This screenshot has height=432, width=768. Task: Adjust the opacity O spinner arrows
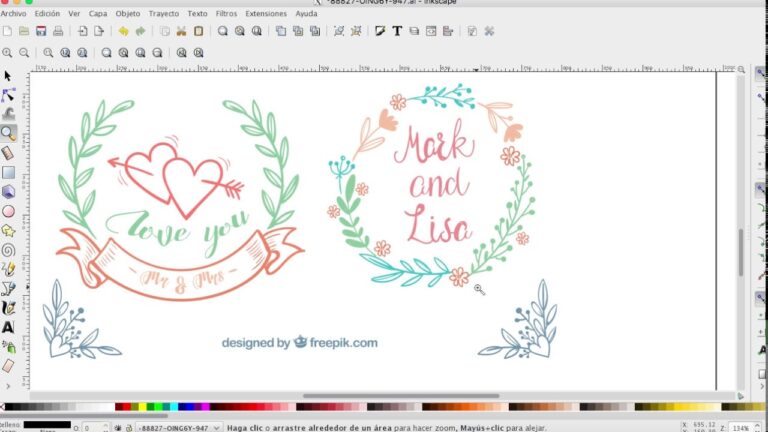coord(106,428)
